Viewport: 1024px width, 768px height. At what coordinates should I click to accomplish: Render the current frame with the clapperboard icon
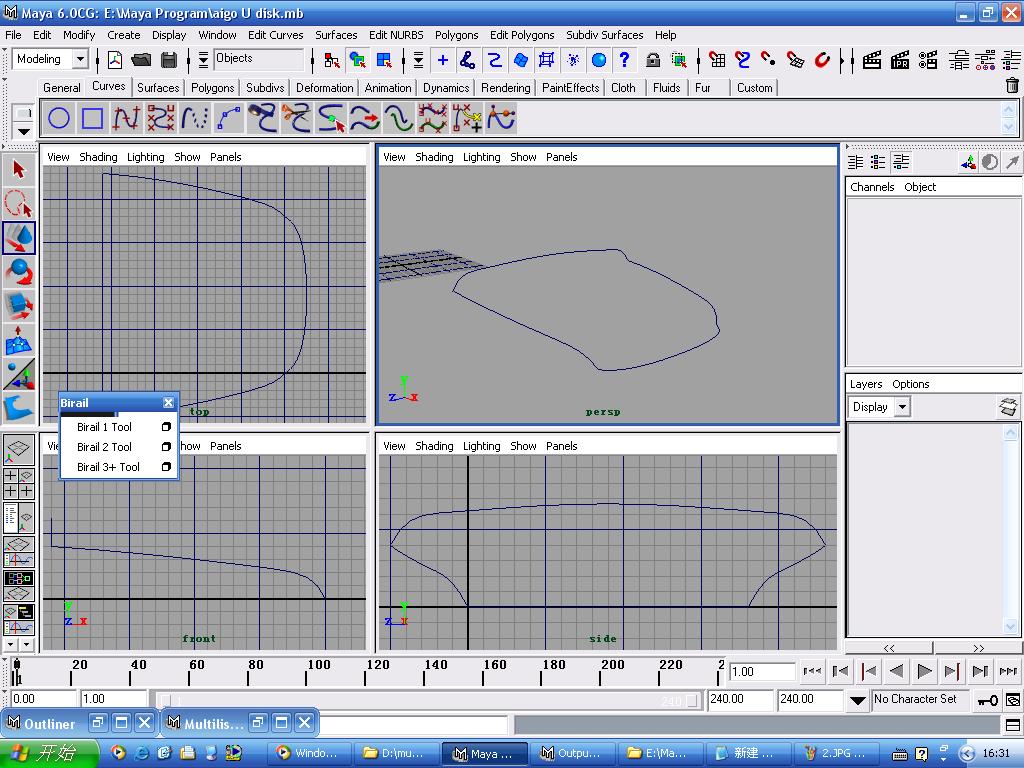pos(872,60)
